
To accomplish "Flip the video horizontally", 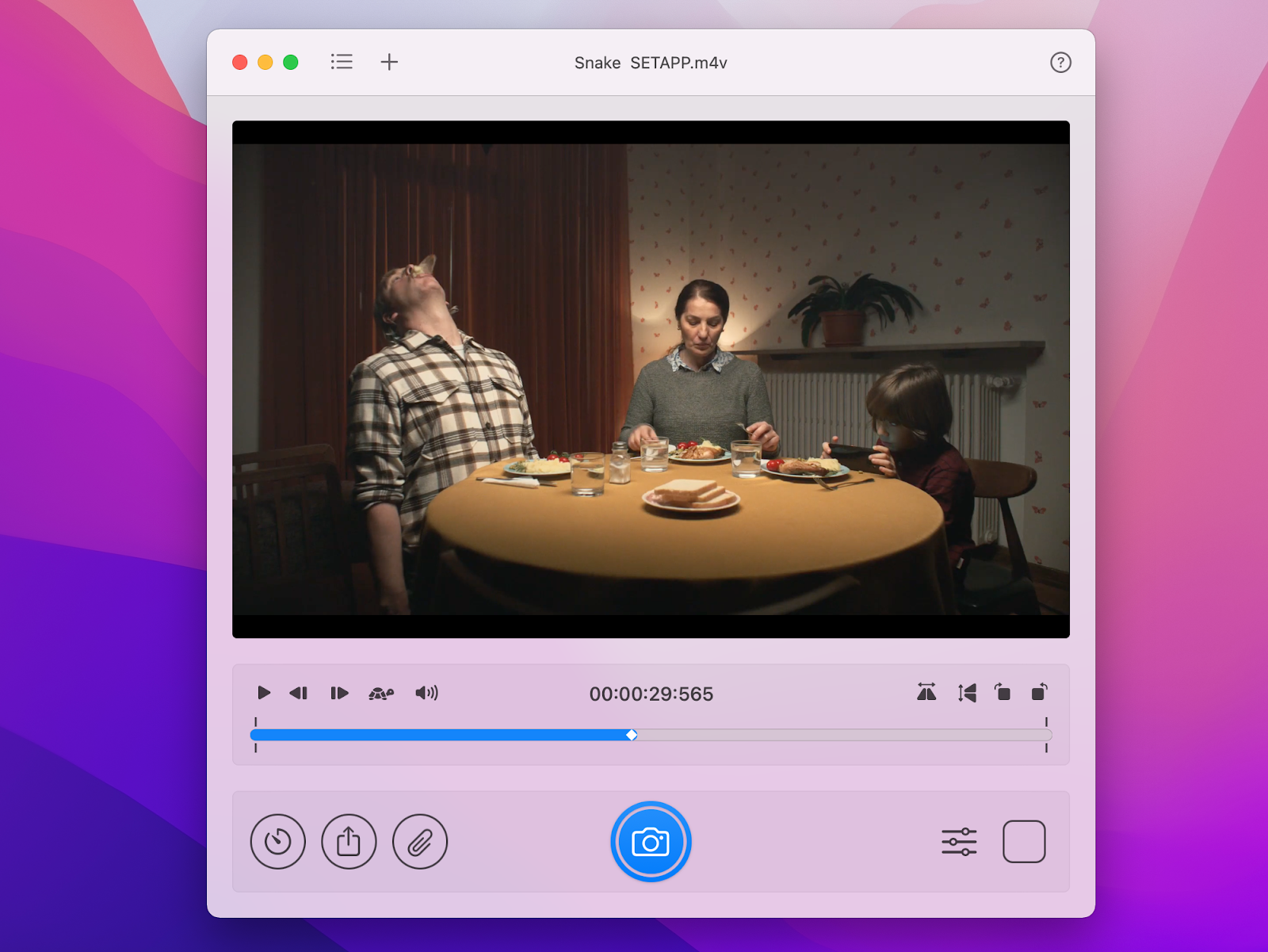I will 926,693.
